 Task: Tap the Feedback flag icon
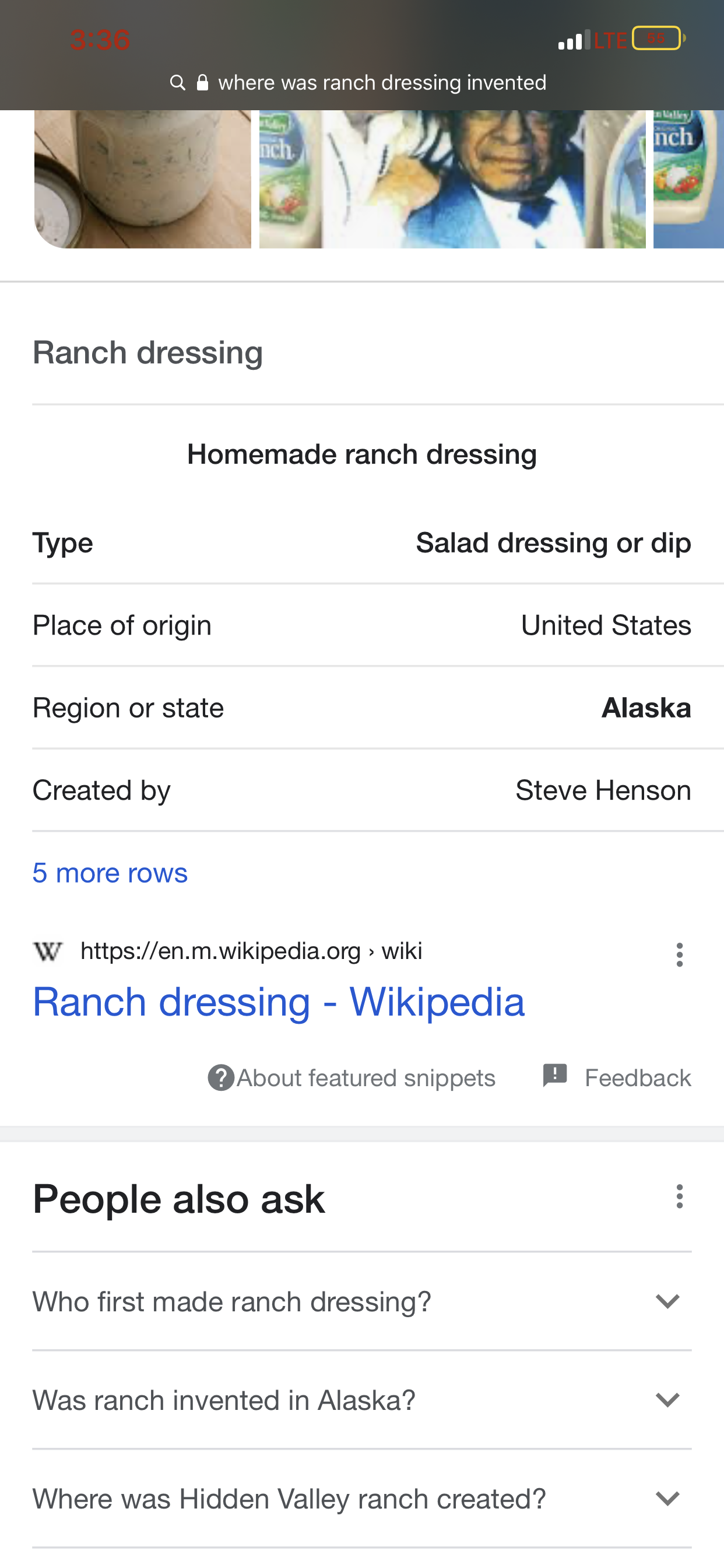555,1076
